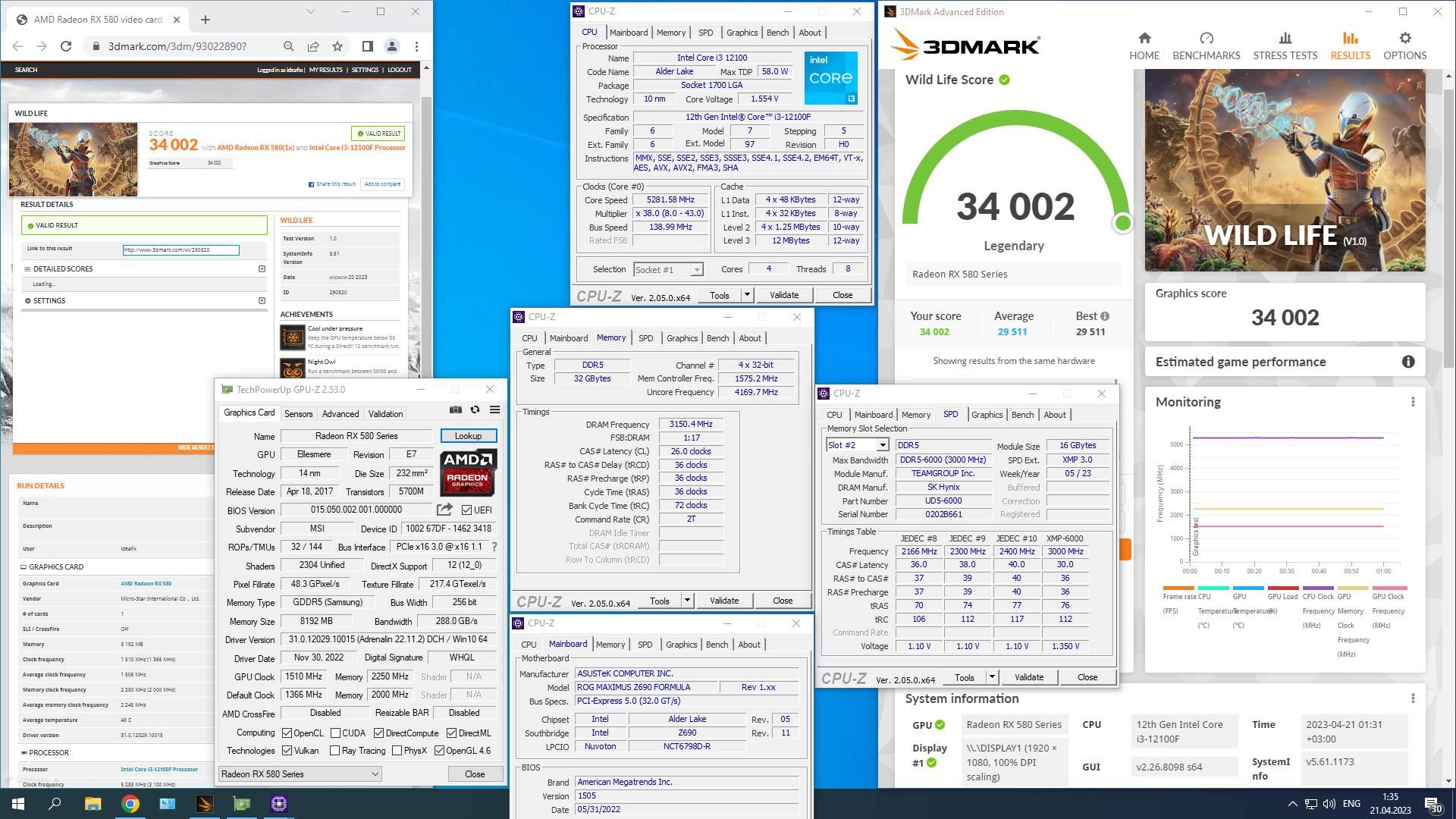1456x819 pixels.
Task: Open OPTIONS gear in 3DMark
Action: (x=1404, y=38)
